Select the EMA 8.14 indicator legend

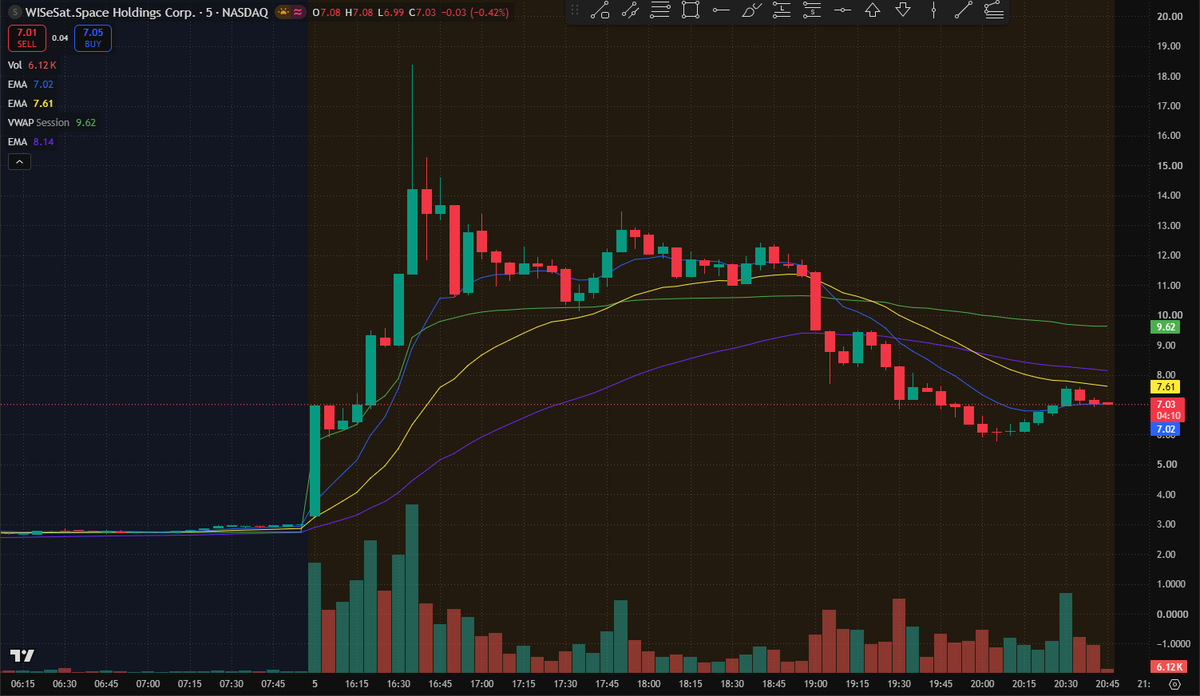pos(30,142)
